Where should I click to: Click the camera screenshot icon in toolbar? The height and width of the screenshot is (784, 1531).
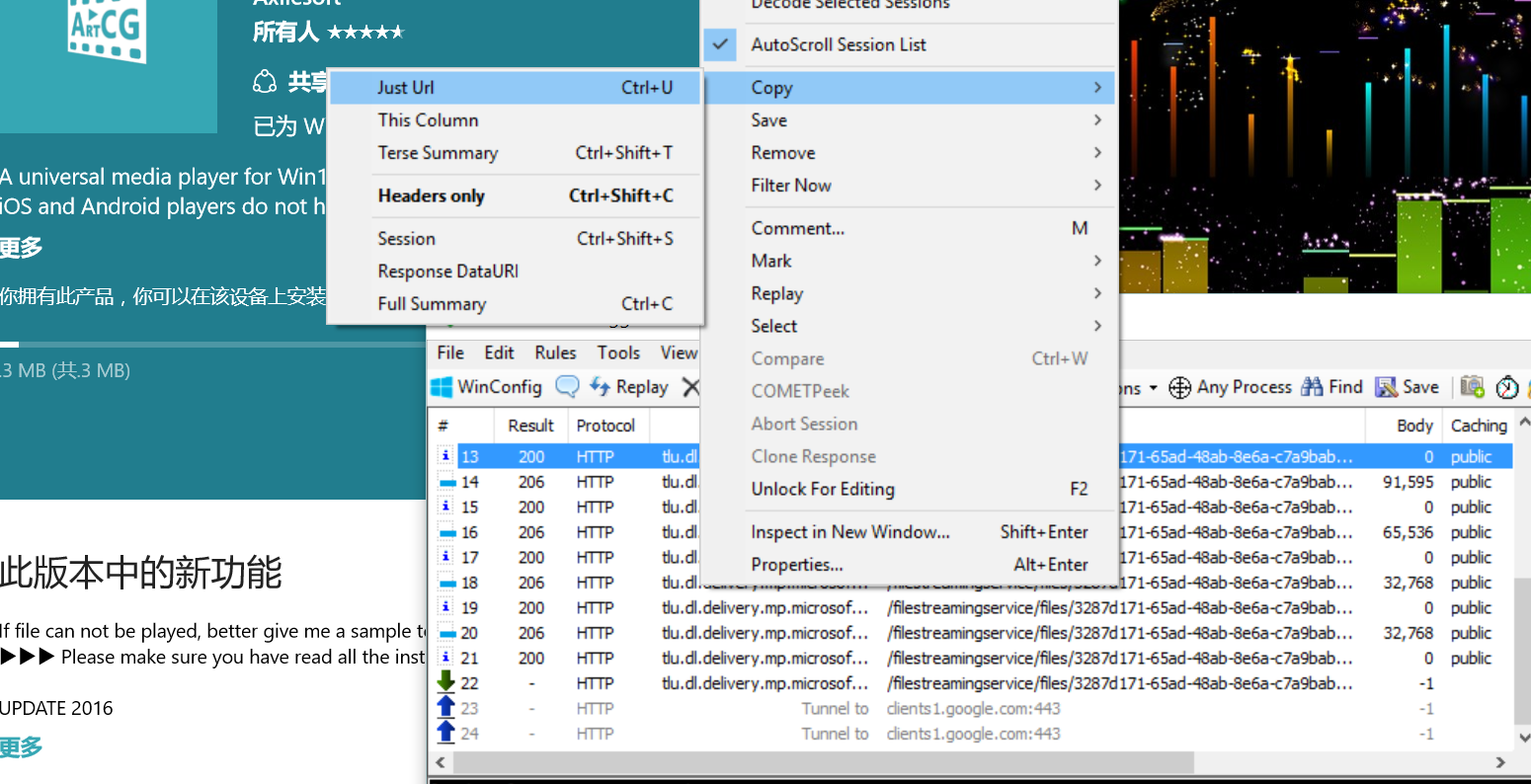tap(1472, 387)
